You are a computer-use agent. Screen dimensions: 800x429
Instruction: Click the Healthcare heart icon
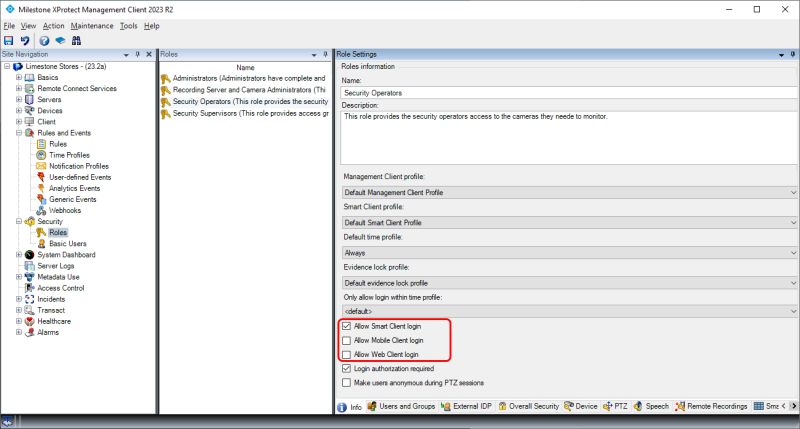[30, 321]
